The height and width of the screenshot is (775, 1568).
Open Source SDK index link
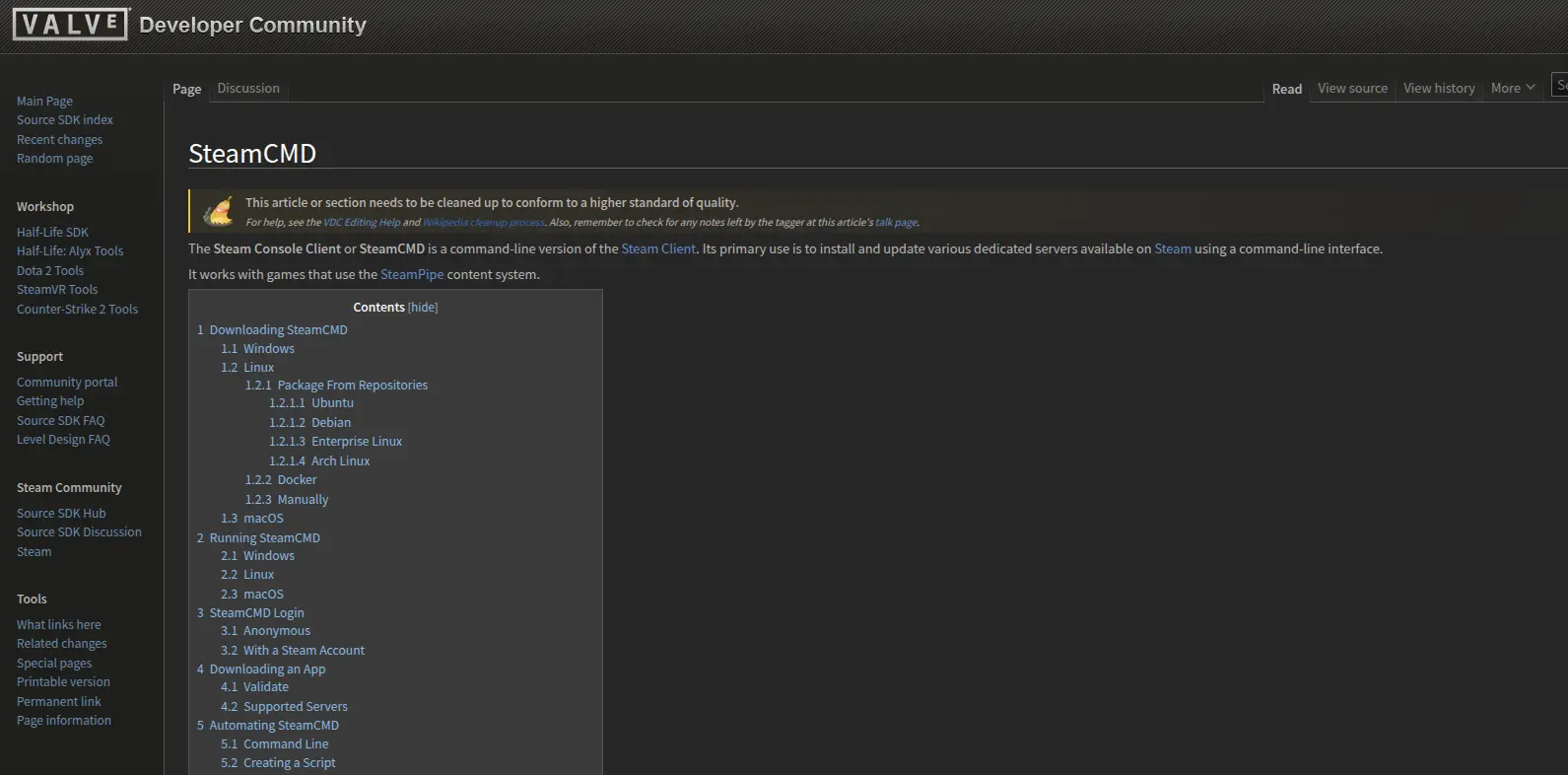65,119
